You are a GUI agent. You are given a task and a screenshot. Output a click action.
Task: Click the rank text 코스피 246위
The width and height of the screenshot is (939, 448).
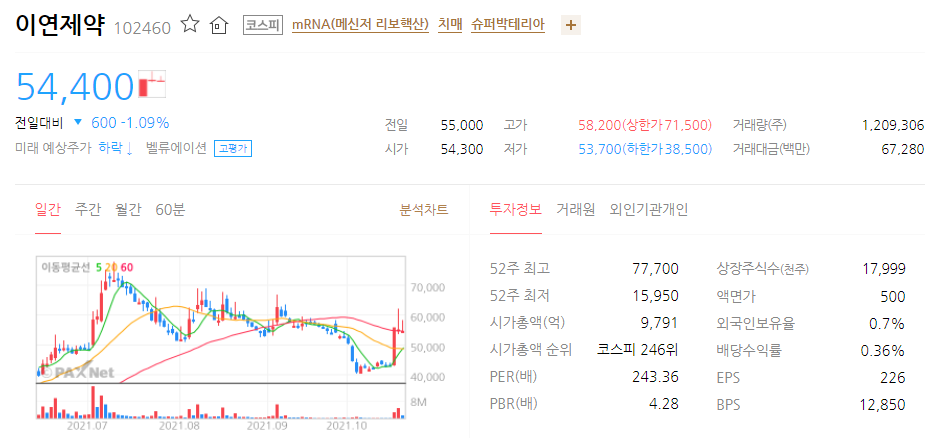click(x=638, y=350)
